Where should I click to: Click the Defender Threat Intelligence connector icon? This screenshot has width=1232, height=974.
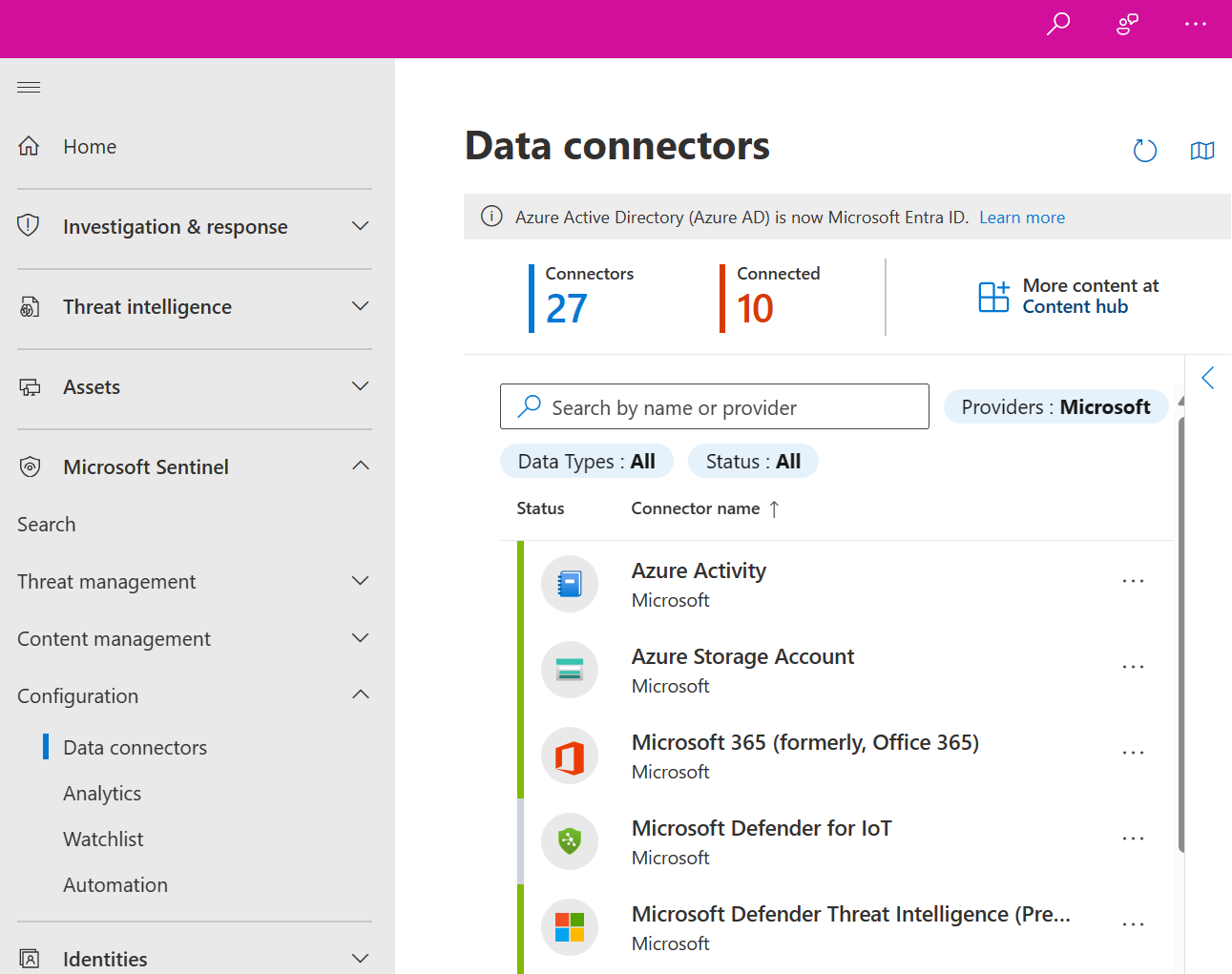[570, 927]
